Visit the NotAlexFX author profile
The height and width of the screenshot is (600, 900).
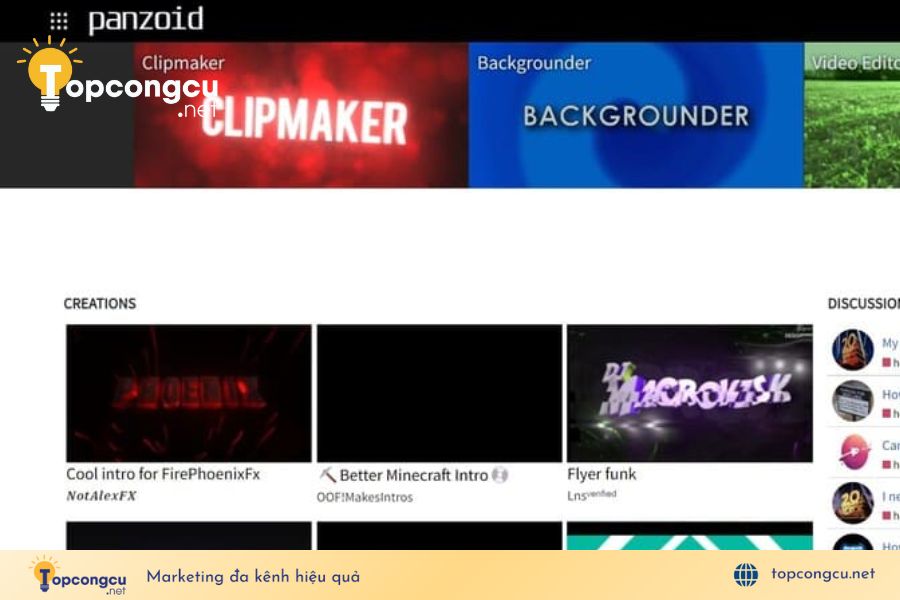coord(101,496)
